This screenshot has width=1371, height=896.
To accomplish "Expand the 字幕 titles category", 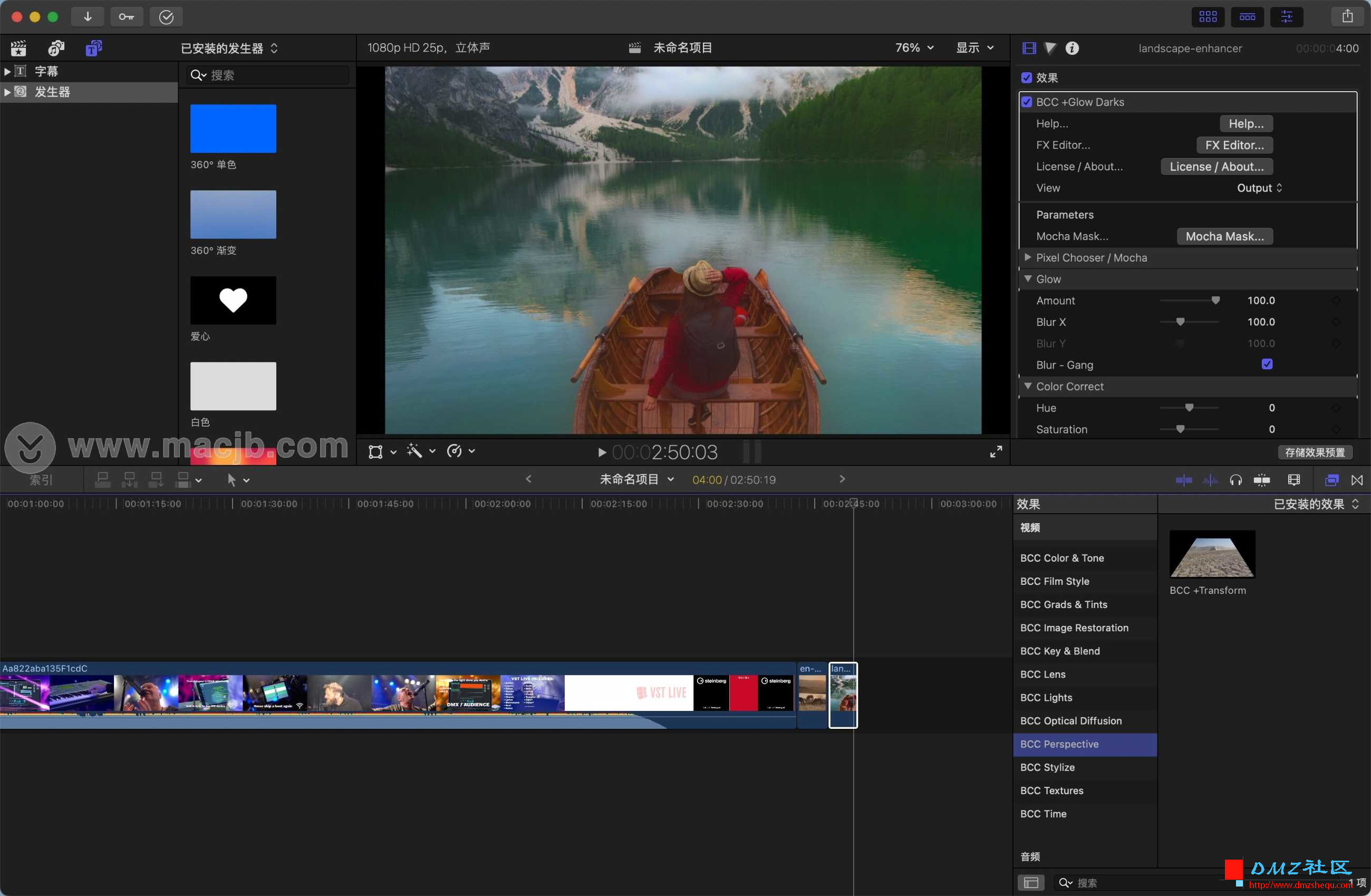I will (7, 71).
